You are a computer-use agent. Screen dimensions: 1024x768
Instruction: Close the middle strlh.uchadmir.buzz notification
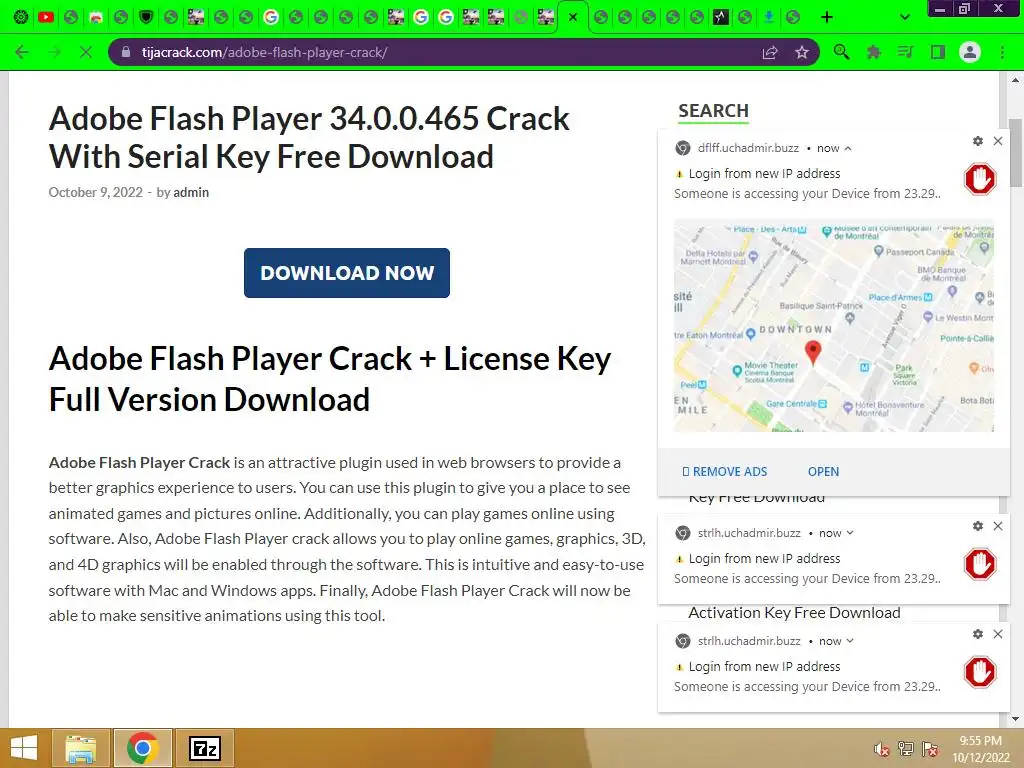click(x=998, y=526)
